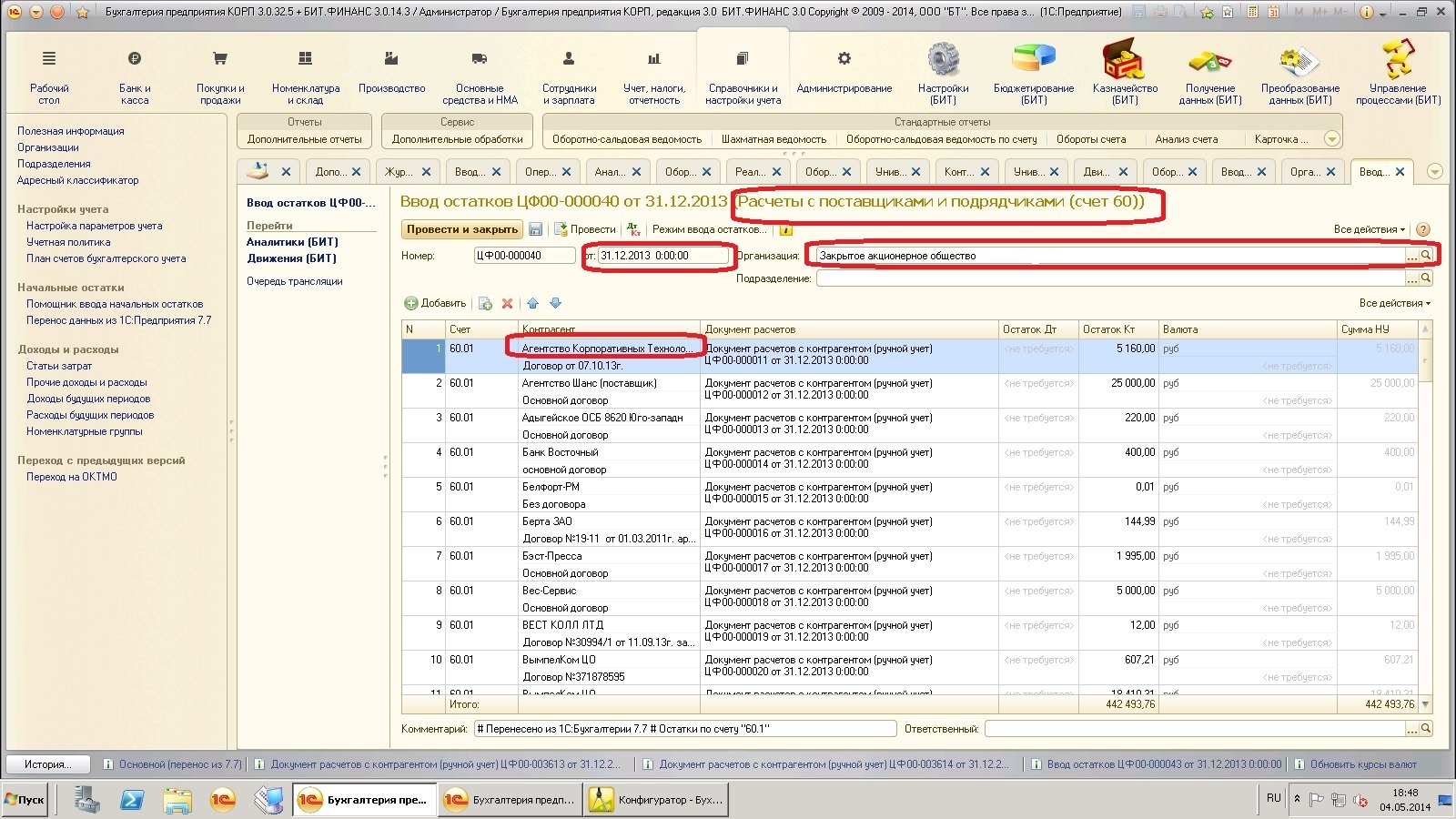The image size is (1456, 819).
Task: Click the table vertical scrollbar down arrow
Action: tap(1425, 704)
